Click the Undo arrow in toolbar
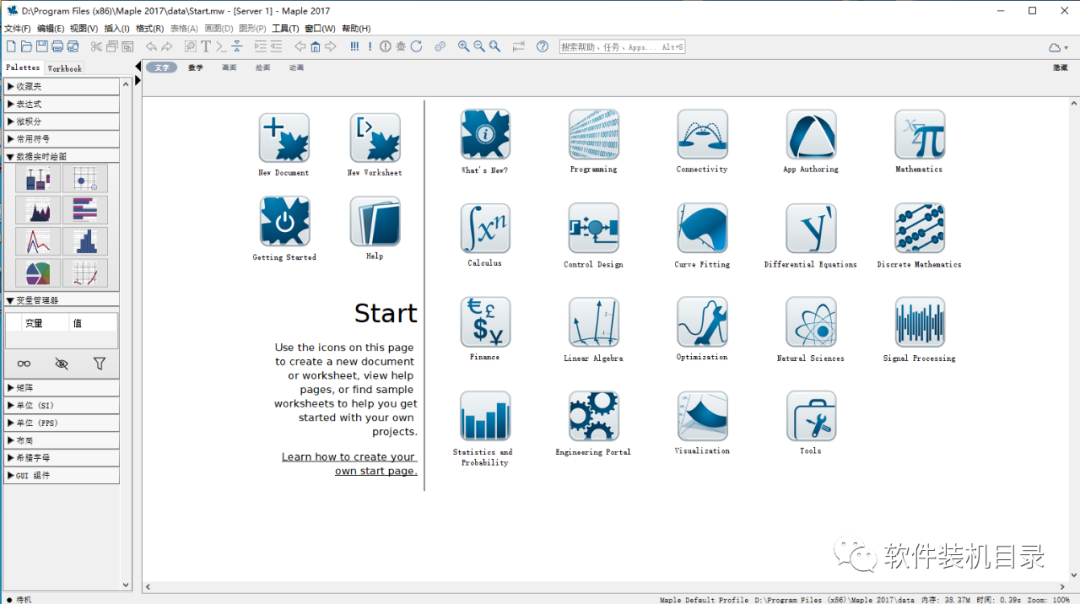 click(x=151, y=47)
